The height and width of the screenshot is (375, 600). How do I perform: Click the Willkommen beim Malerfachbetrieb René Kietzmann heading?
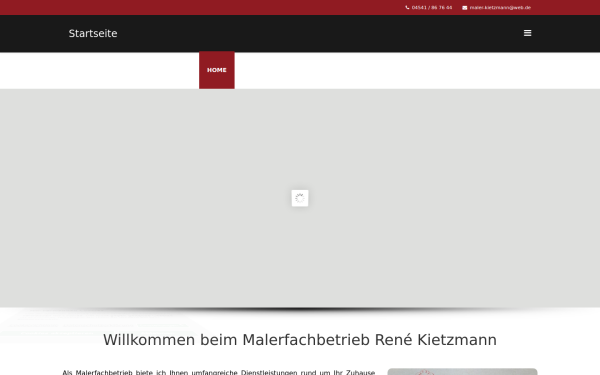pyautogui.click(x=300, y=340)
